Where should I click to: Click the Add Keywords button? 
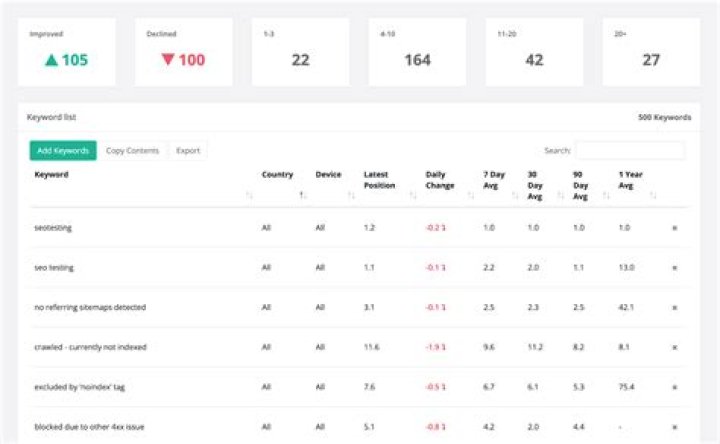pyautogui.click(x=62, y=150)
